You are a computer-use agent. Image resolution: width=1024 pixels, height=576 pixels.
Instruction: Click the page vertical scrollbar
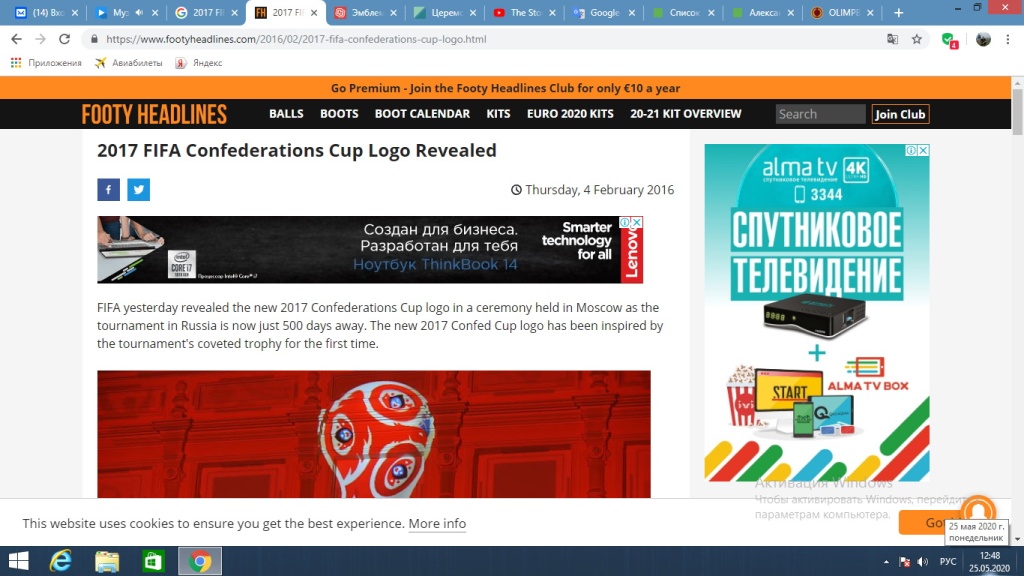tap(1017, 112)
